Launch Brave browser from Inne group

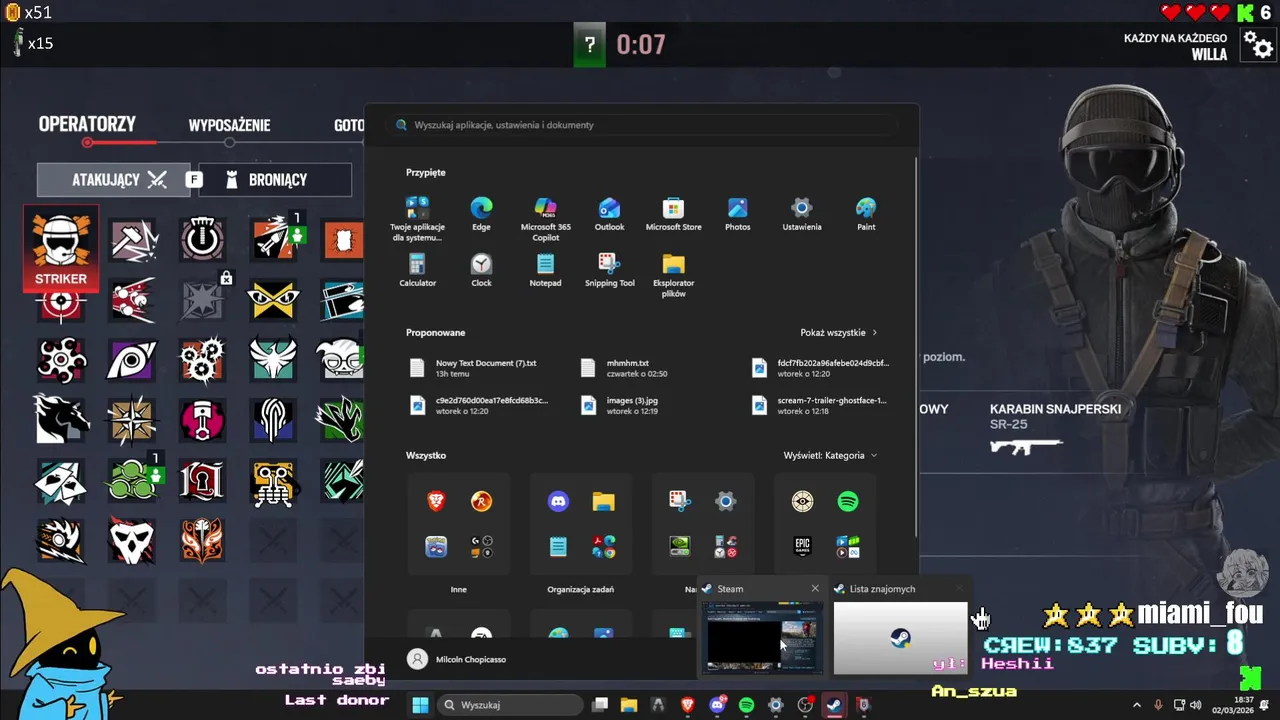click(x=436, y=502)
